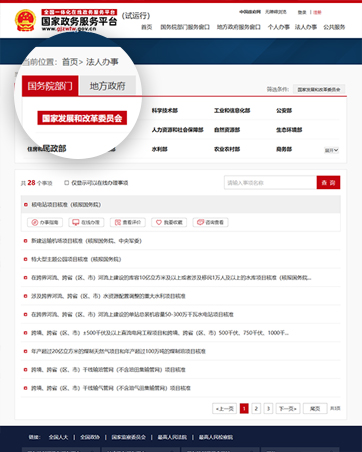The image size is (362, 452).
Task: Select 农业农村部 department
Action: tap(227, 149)
